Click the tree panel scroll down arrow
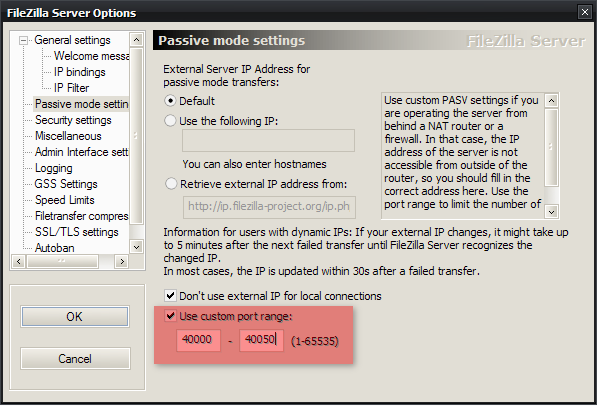The height and width of the screenshot is (406, 597). [x=136, y=247]
